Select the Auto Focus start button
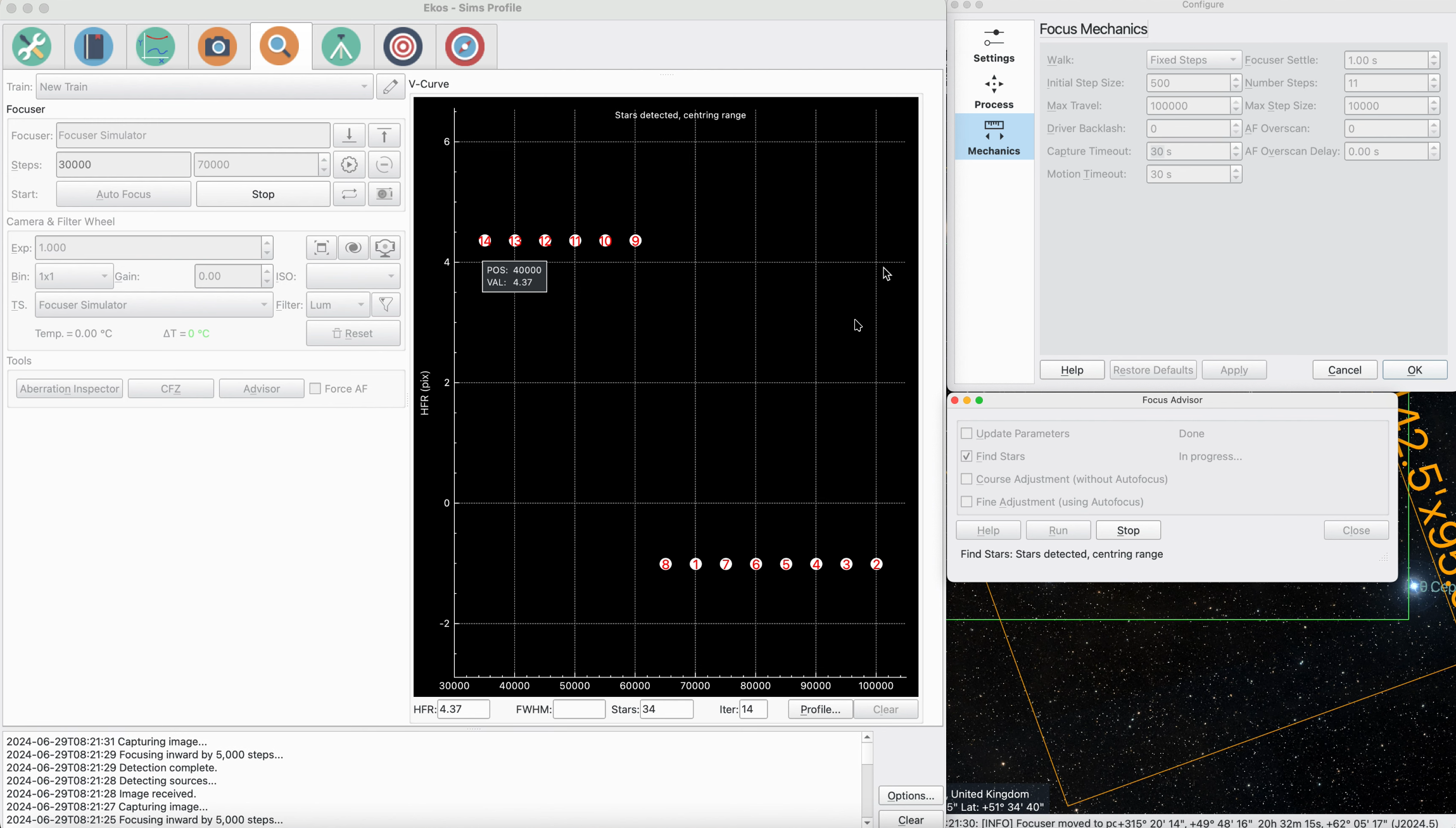Image resolution: width=1456 pixels, height=828 pixels. click(x=123, y=193)
